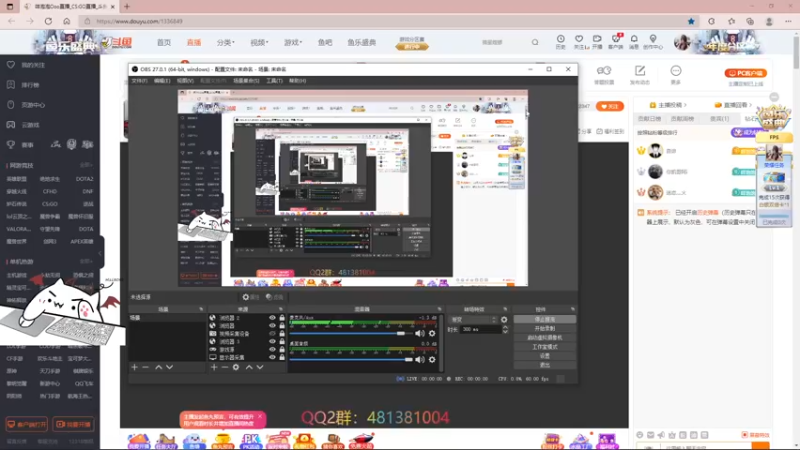This screenshot has height=450, width=800.
Task: Switch to 贵宾(1) tab
Action: [719, 118]
